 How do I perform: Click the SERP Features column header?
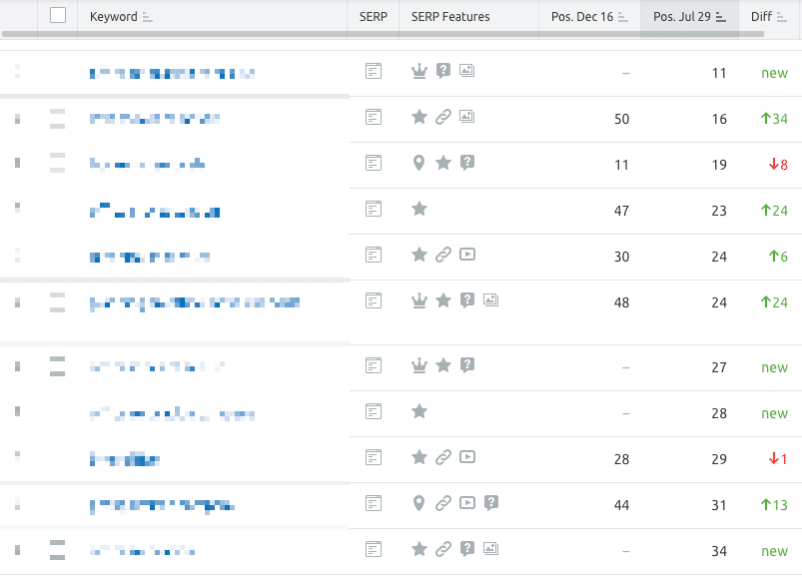pyautogui.click(x=450, y=17)
